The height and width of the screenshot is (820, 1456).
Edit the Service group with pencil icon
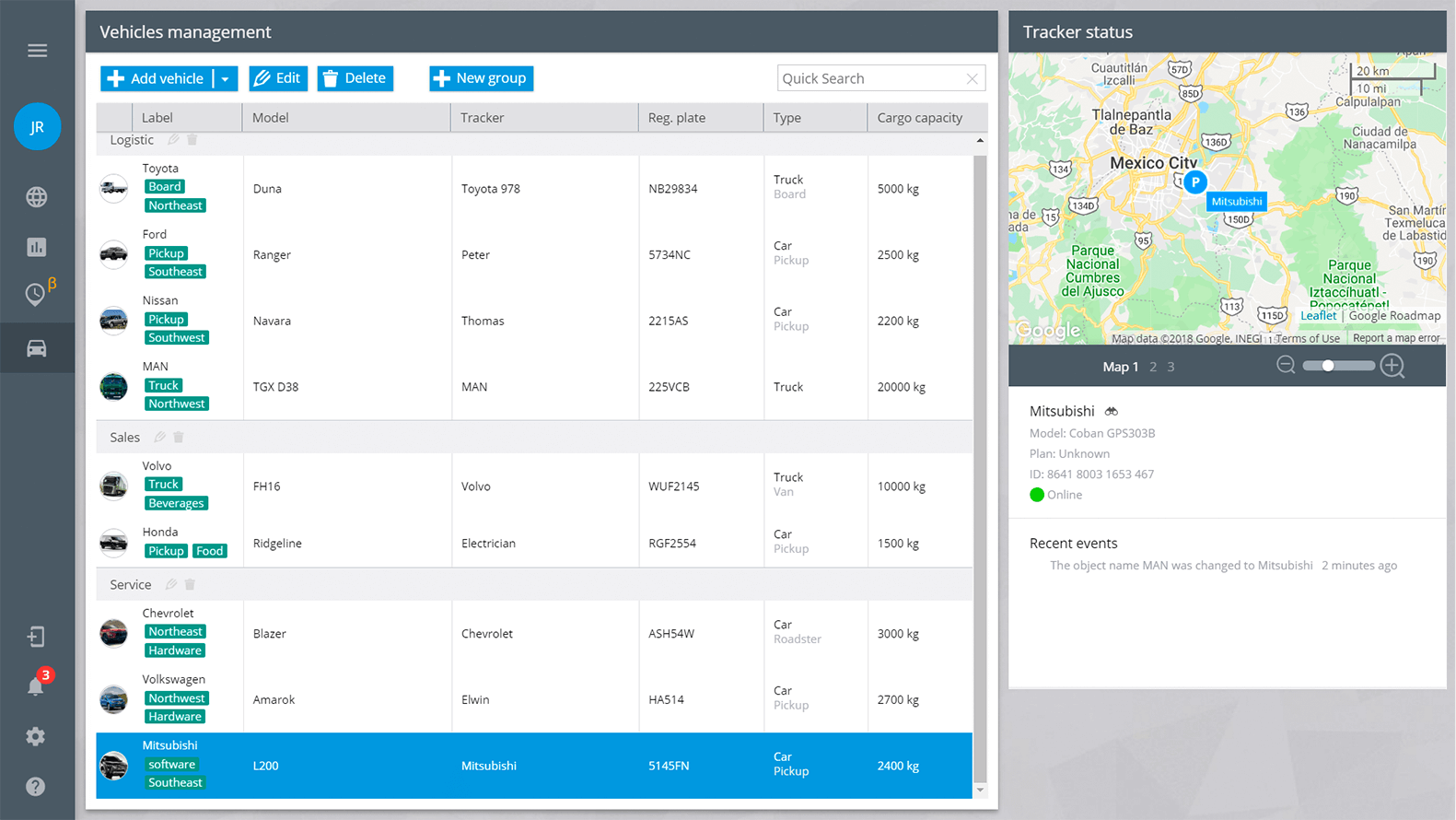click(170, 584)
